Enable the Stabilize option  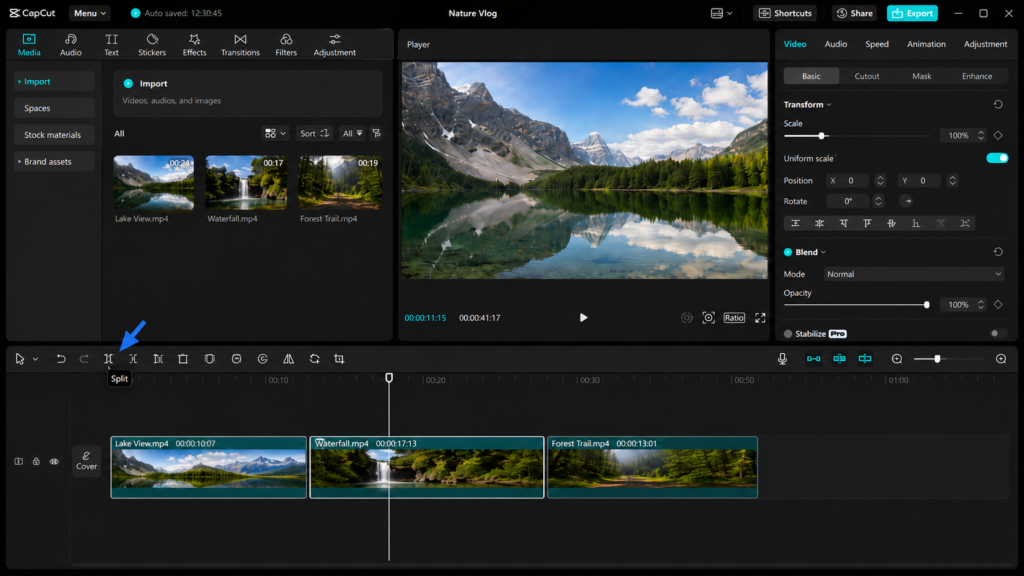point(788,334)
